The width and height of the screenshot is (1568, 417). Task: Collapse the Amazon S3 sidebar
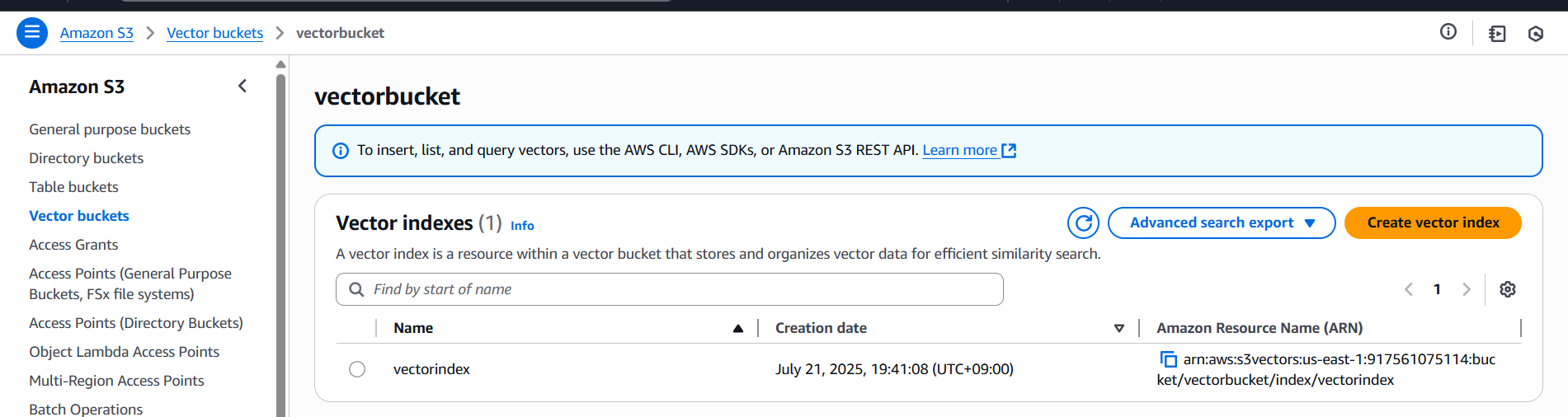pyautogui.click(x=242, y=86)
